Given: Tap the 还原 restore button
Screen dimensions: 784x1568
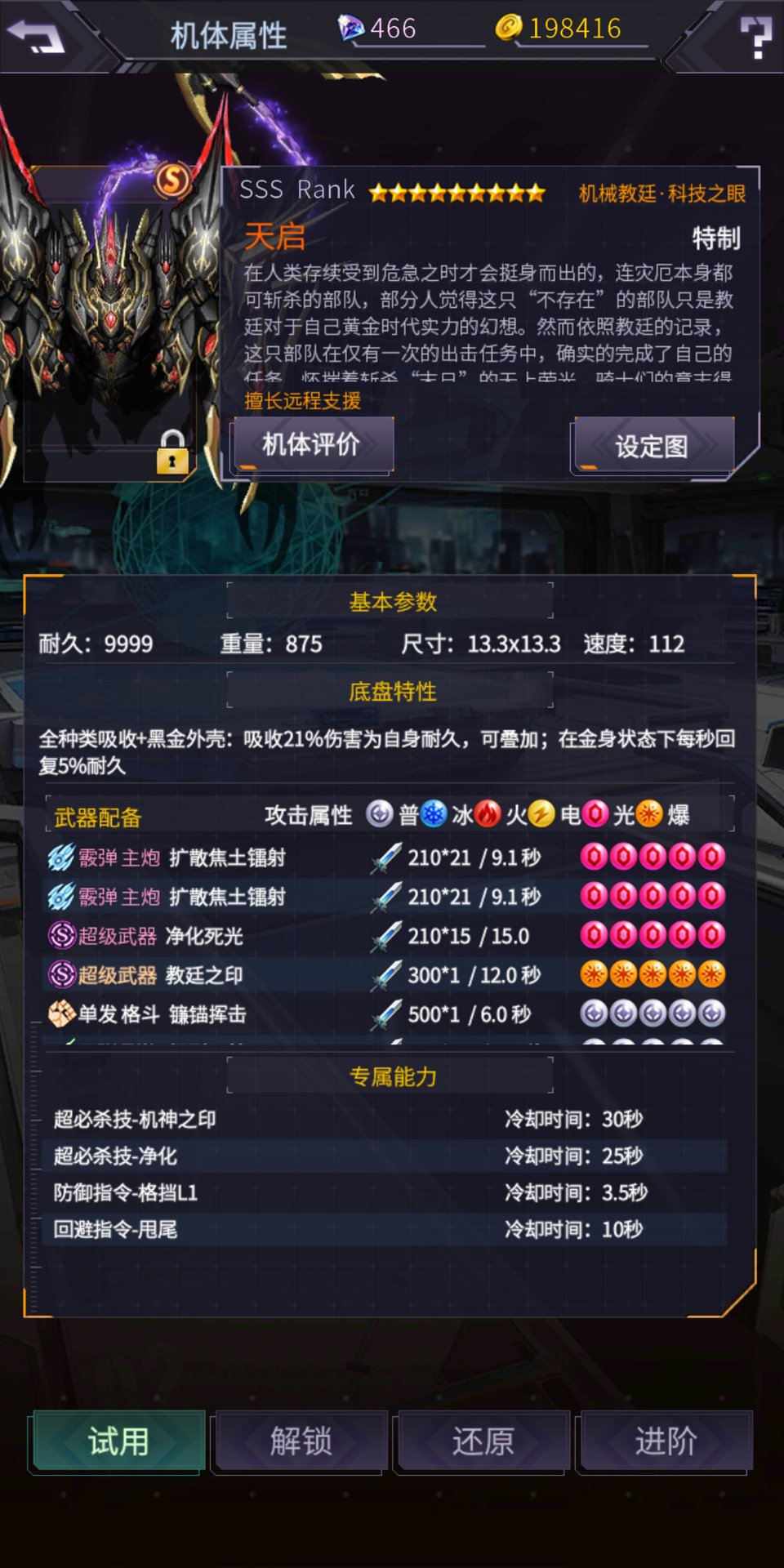Looking at the screenshot, I should coord(483,1442).
